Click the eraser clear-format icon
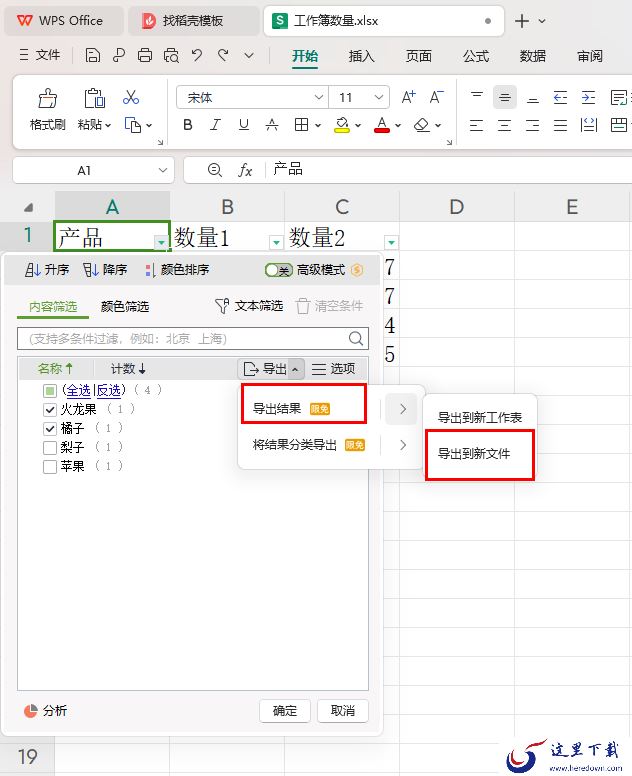The width and height of the screenshot is (632, 776). pyautogui.click(x=422, y=125)
